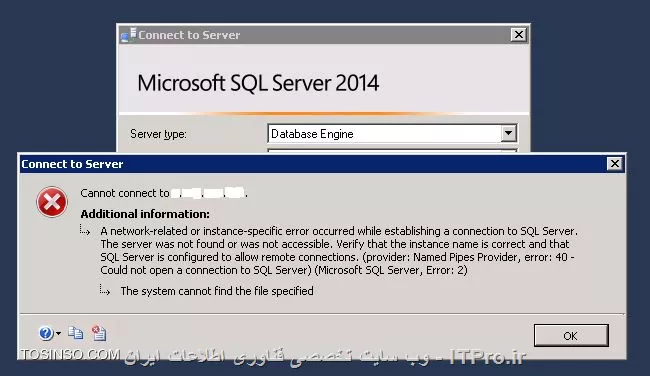This screenshot has width=650, height=376.
Task: Click the server icon in background title bar
Action: coord(128,35)
